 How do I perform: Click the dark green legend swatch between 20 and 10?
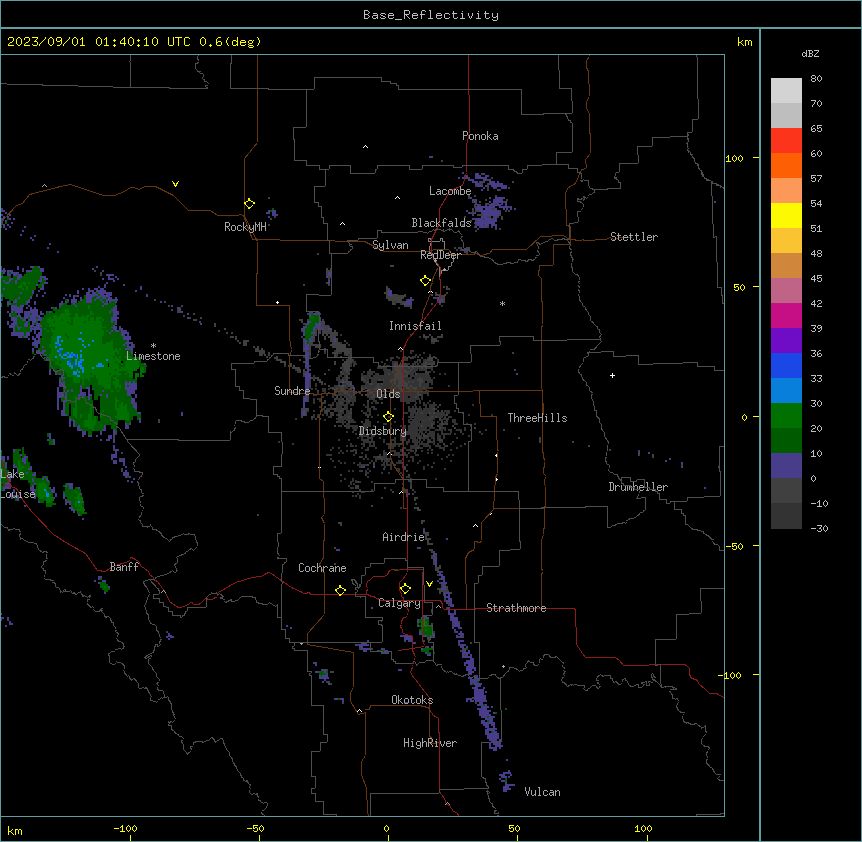(786, 441)
